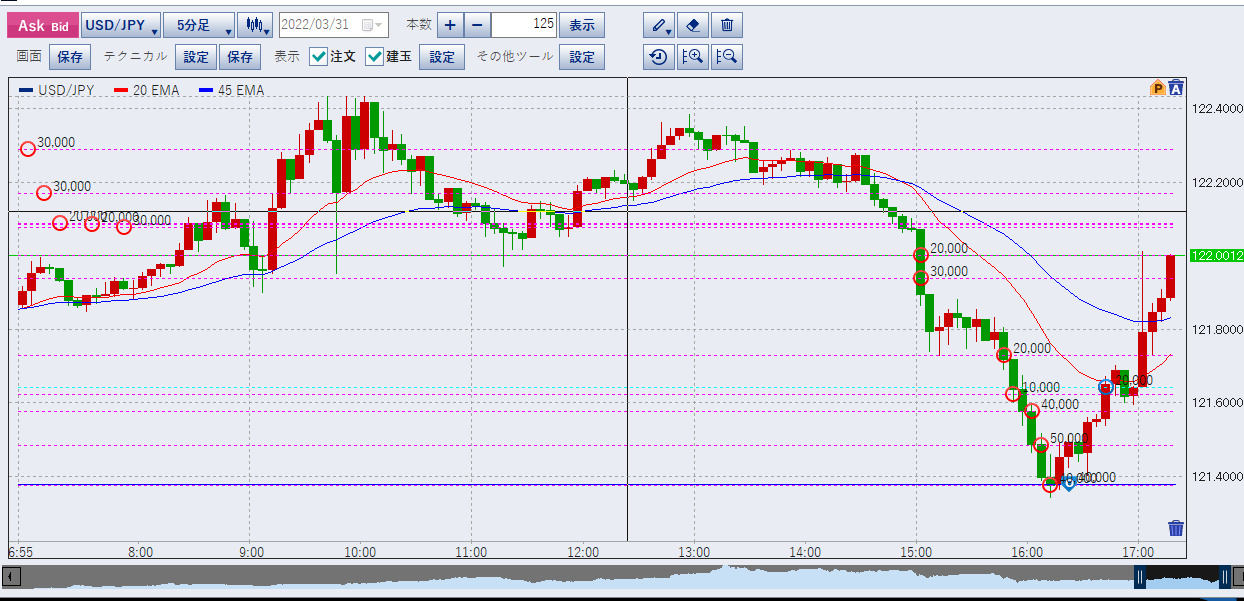This screenshot has width=1244, height=601.
Task: Click the trash icon in the toolbar
Action: [x=727, y=25]
